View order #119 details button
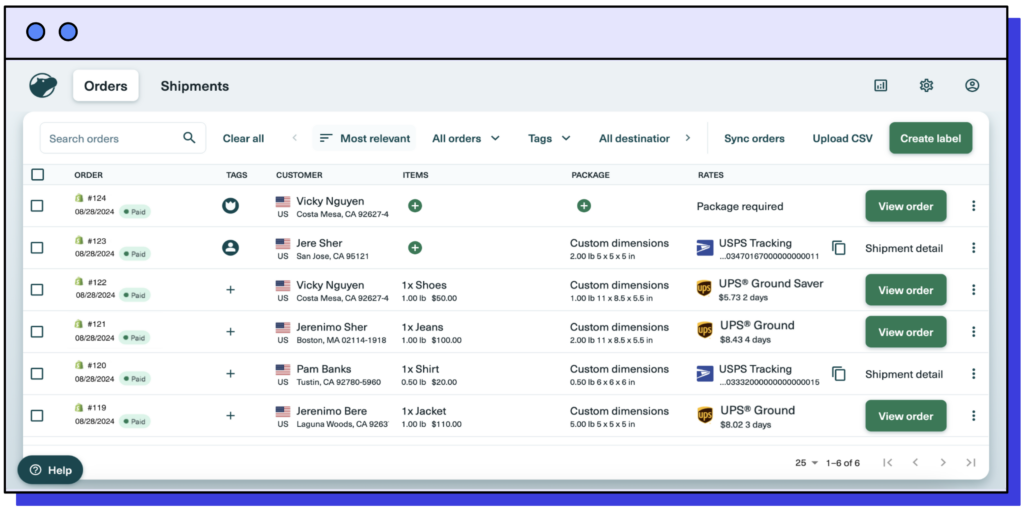1024x510 pixels. point(905,416)
